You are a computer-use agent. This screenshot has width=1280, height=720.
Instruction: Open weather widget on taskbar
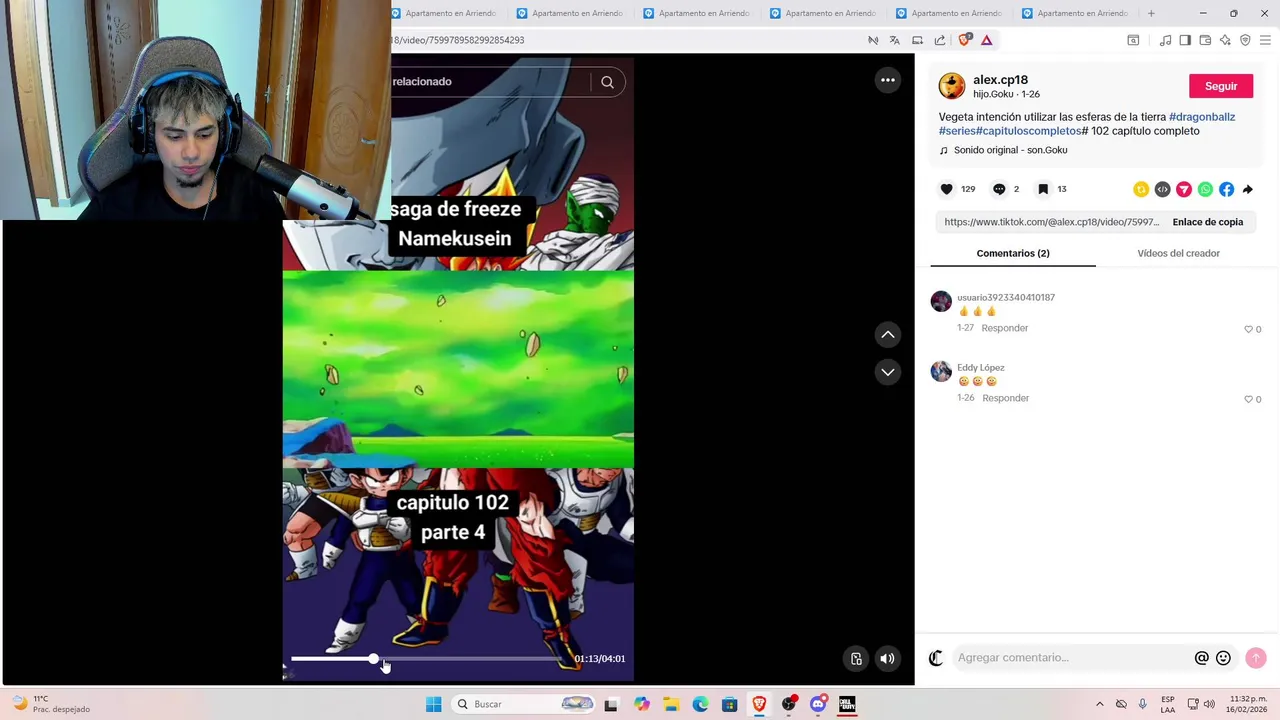50,704
